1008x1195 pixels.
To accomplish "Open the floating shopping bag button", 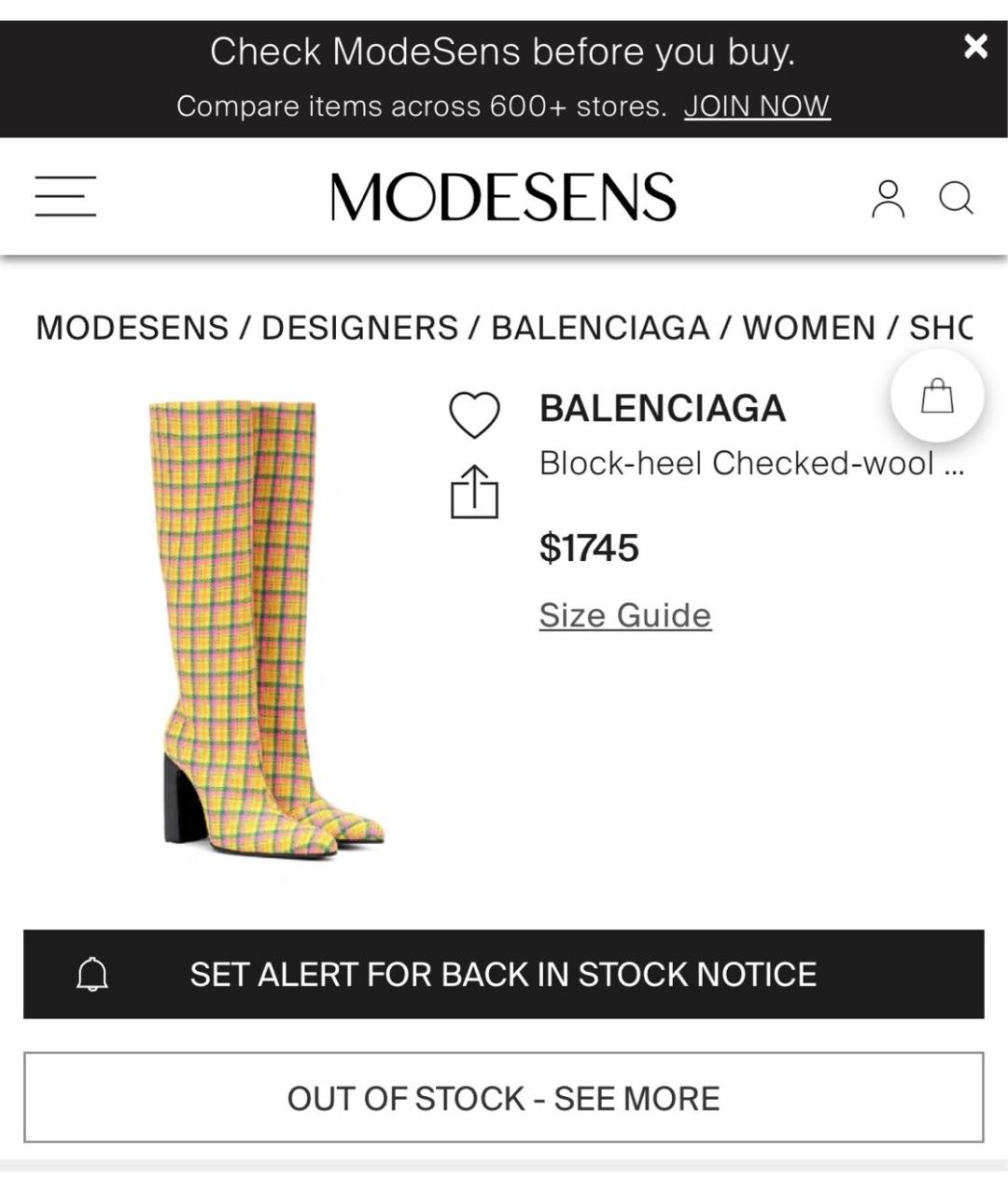I will click(937, 396).
